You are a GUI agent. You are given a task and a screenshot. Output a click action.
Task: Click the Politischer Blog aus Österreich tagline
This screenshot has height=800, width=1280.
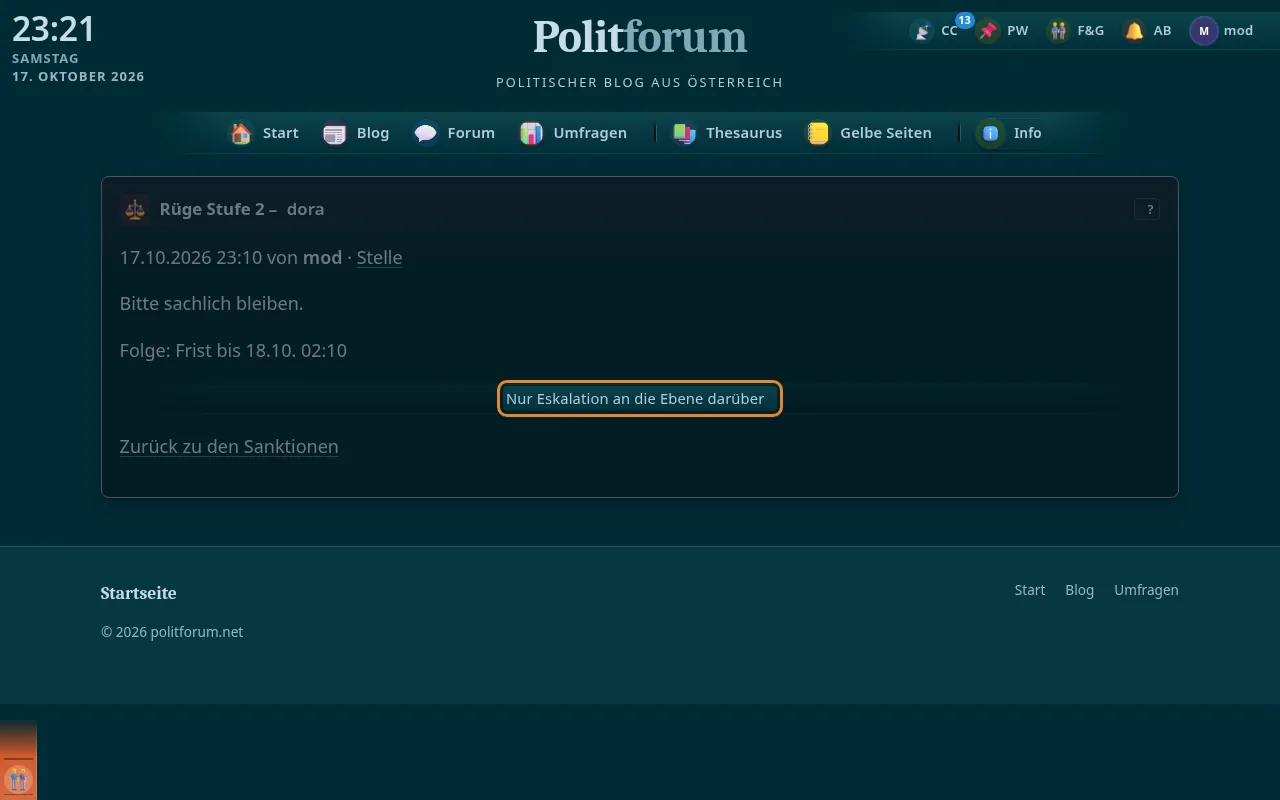640,82
